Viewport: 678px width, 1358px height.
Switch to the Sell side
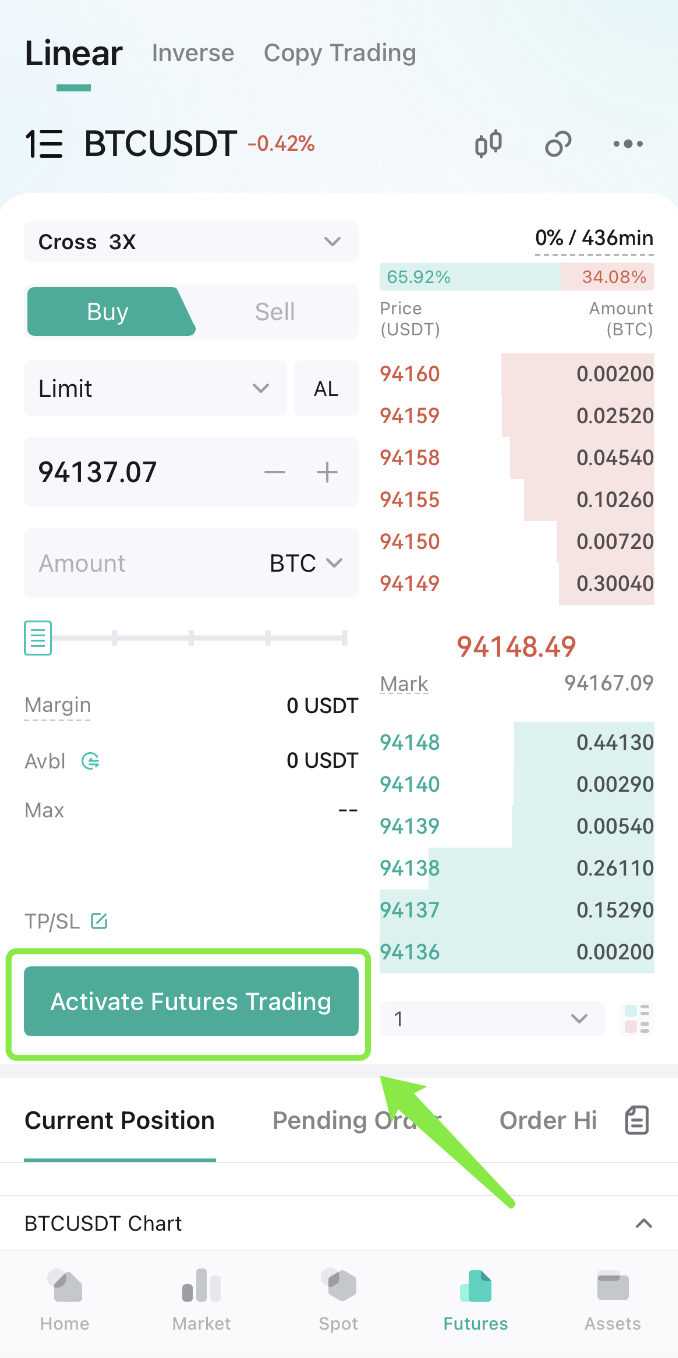coord(273,311)
